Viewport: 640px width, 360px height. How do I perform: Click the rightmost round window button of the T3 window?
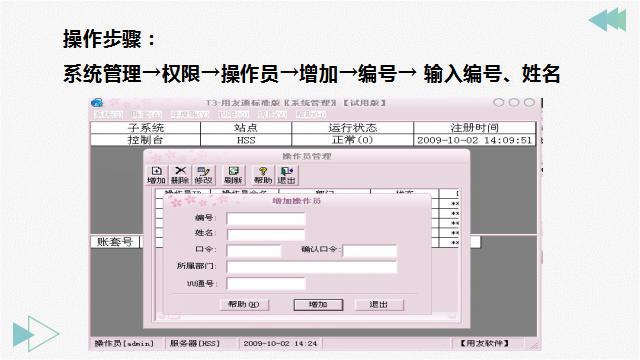[x=529, y=102]
